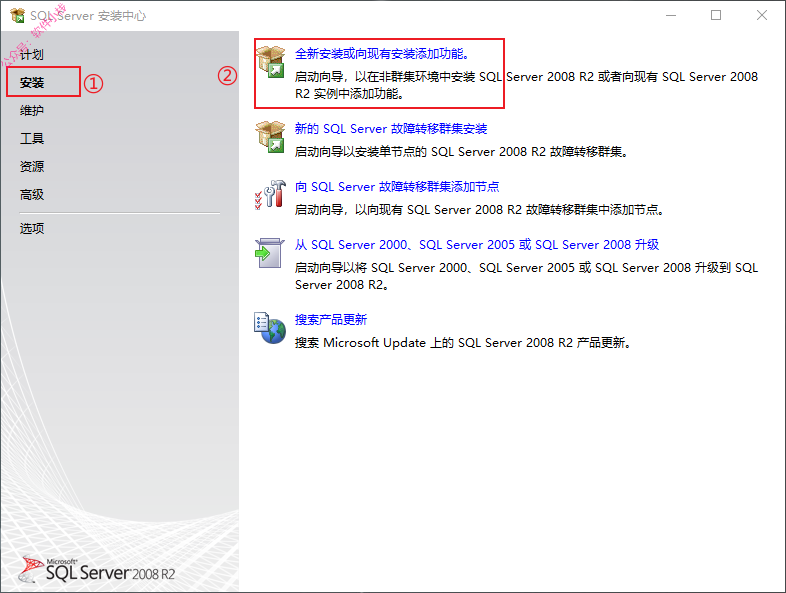The width and height of the screenshot is (786, 593).
Task: Click description text 启动向导以安装单节点的 SQL Server
Action: click(x=461, y=152)
